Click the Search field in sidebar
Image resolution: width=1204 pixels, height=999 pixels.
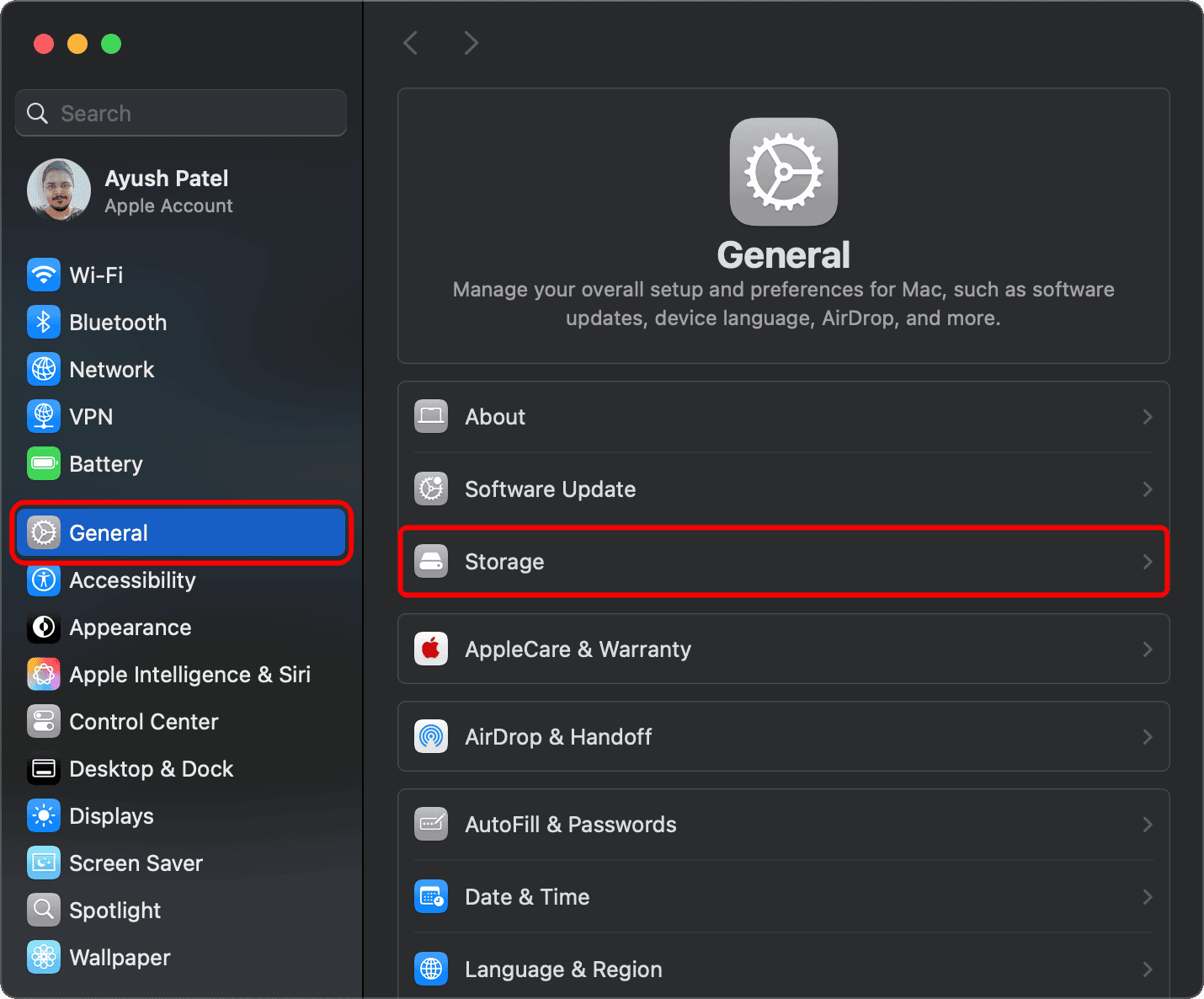(181, 113)
